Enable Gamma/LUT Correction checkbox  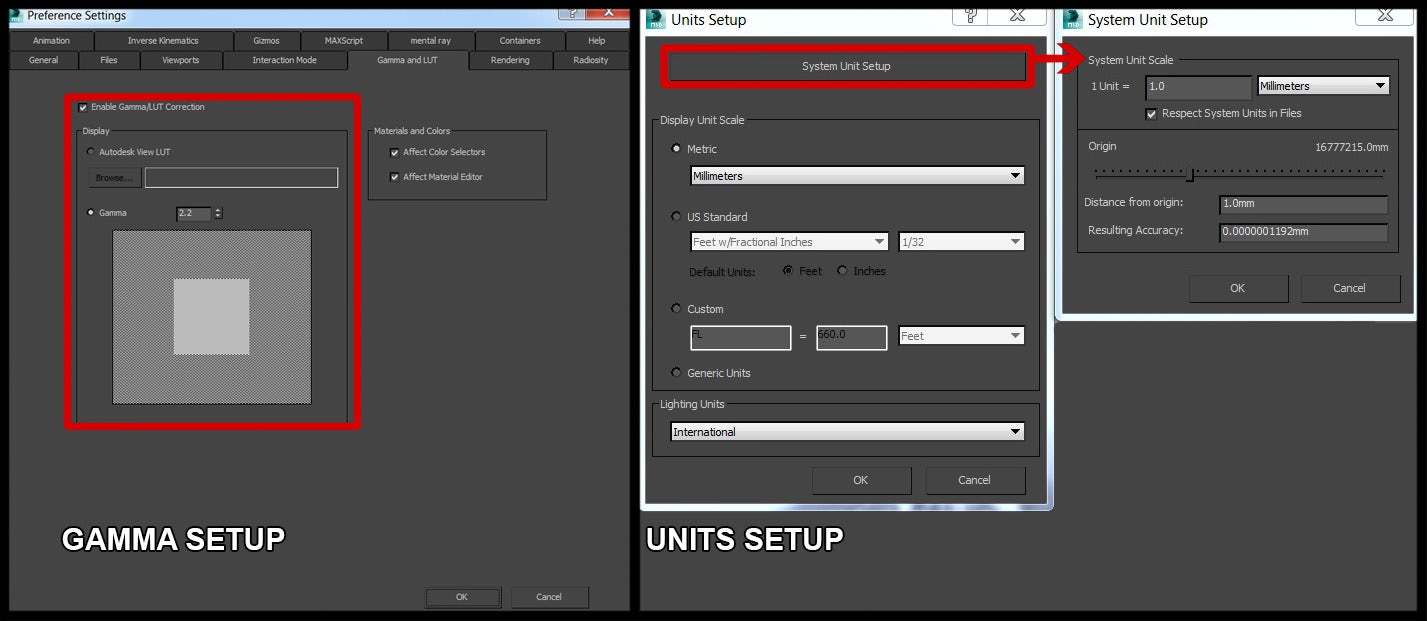(x=82, y=108)
